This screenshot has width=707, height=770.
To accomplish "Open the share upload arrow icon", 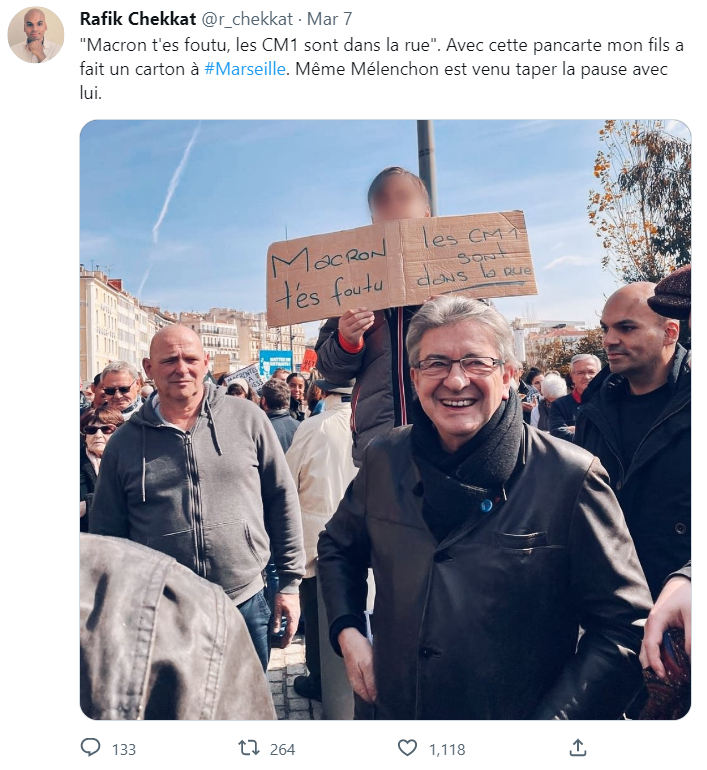I will pyautogui.click(x=578, y=747).
